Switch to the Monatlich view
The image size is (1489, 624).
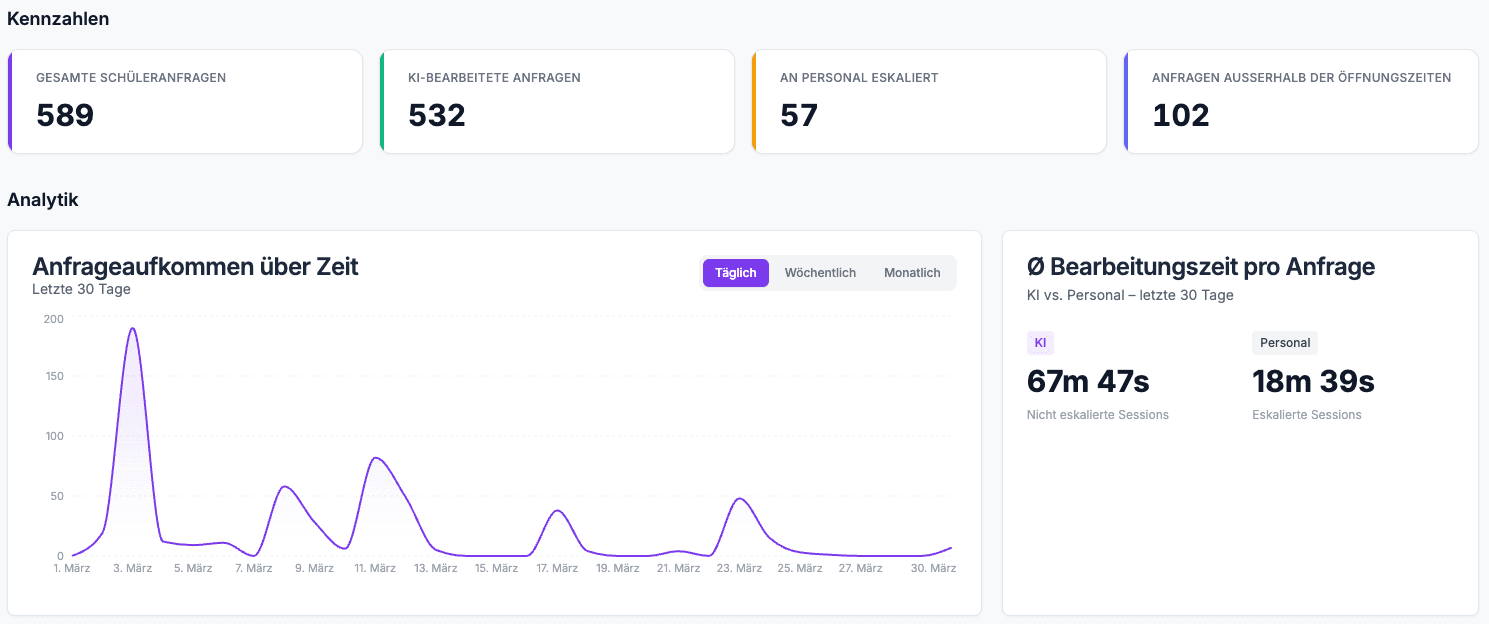pos(911,272)
